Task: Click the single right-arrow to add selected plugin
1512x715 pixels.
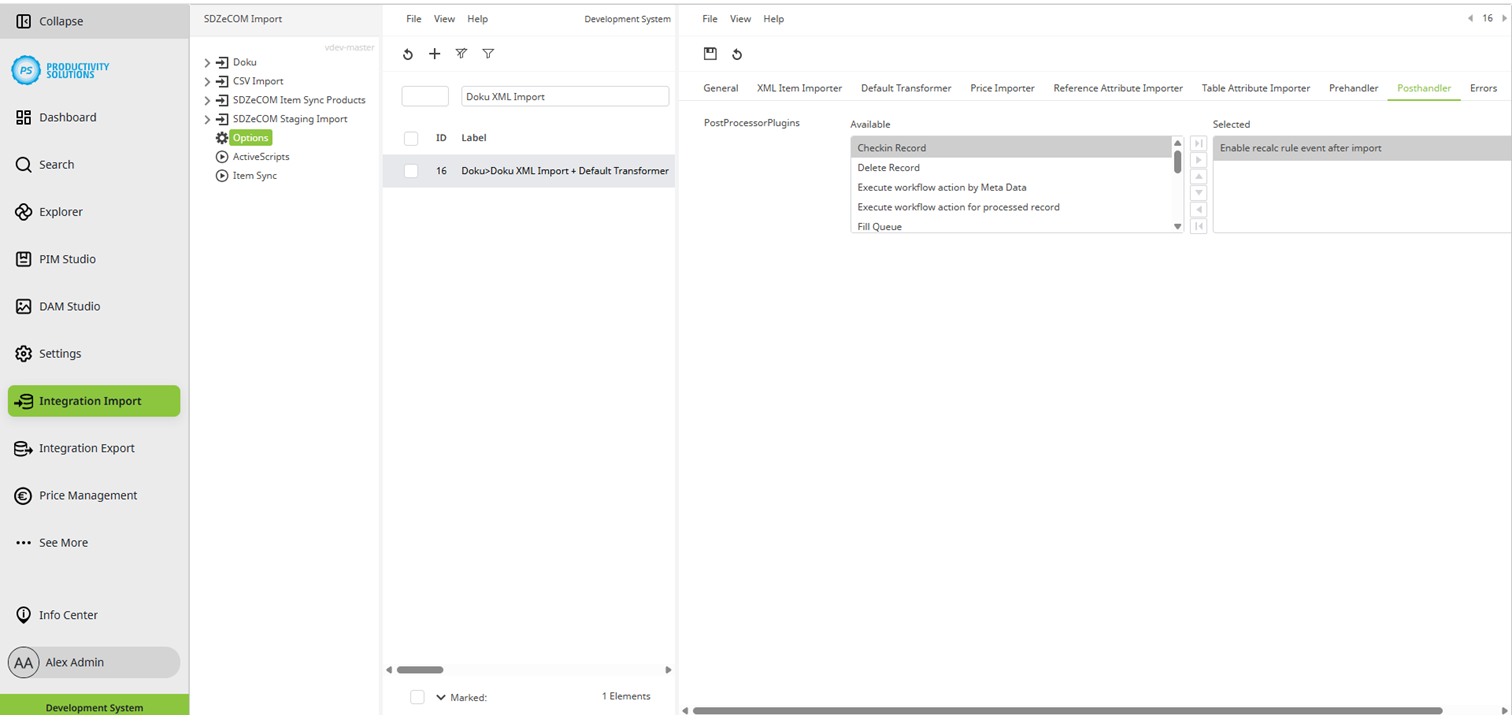Action: pyautogui.click(x=1198, y=160)
